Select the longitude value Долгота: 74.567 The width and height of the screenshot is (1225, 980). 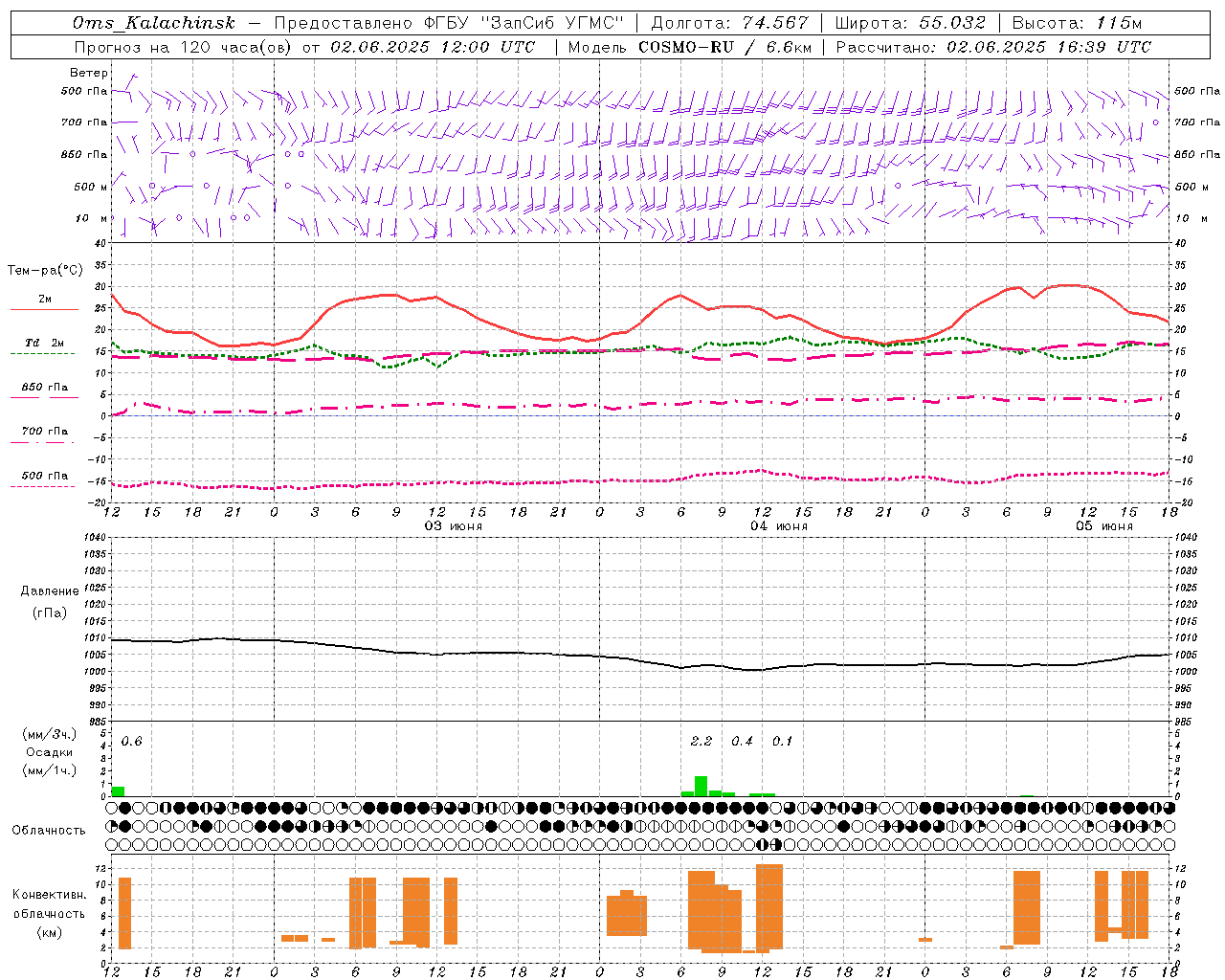point(729,23)
